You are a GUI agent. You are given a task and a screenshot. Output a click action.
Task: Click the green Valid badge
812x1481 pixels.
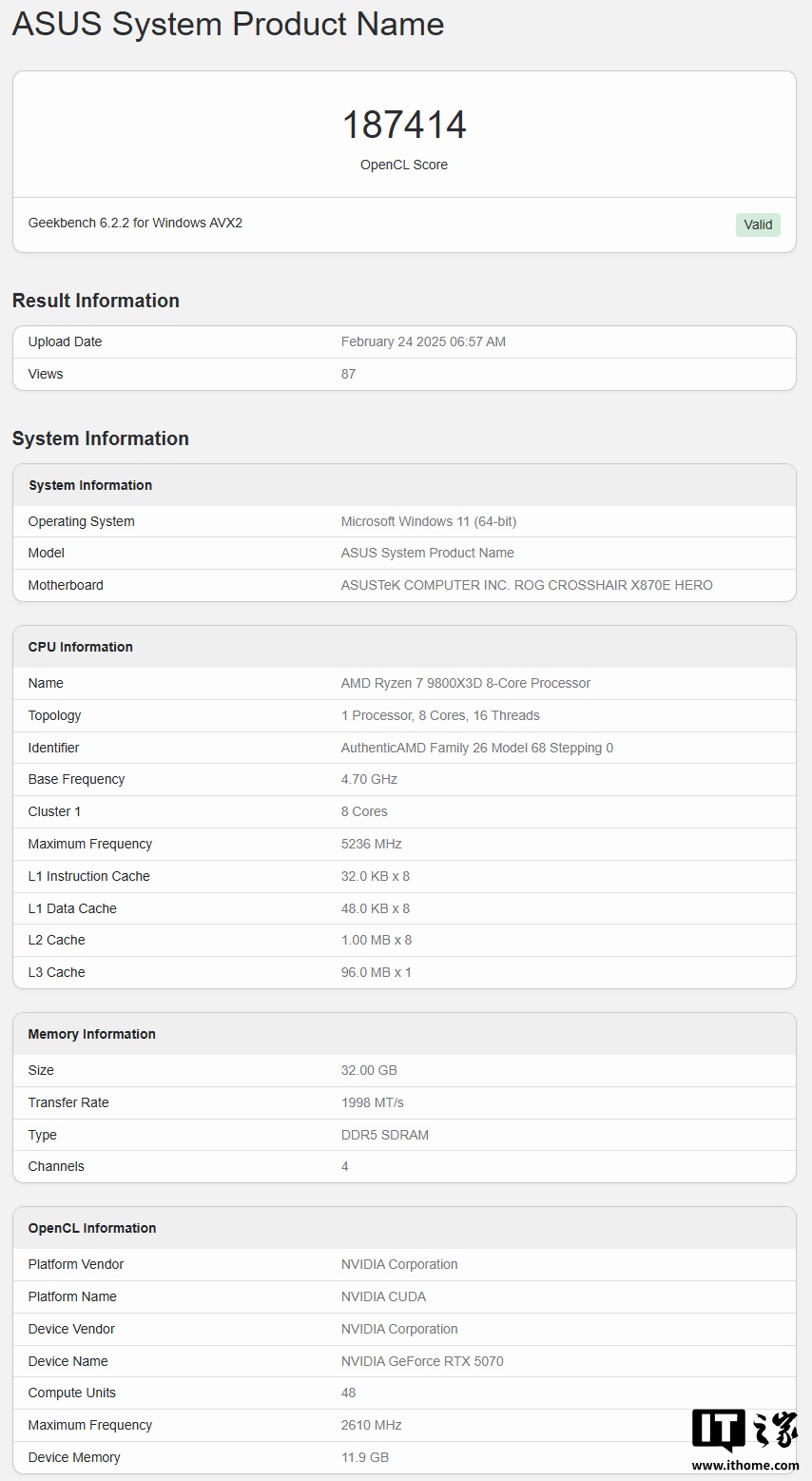click(758, 224)
